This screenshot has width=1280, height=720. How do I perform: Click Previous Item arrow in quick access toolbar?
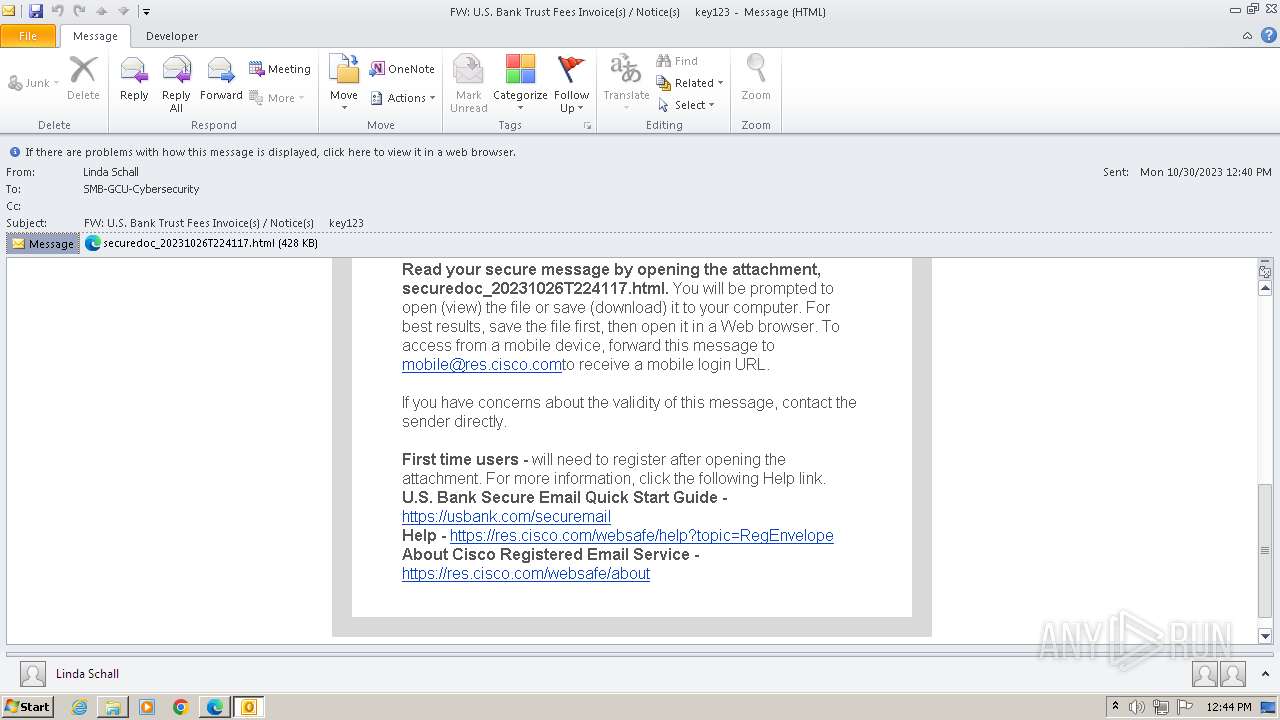[x=101, y=11]
